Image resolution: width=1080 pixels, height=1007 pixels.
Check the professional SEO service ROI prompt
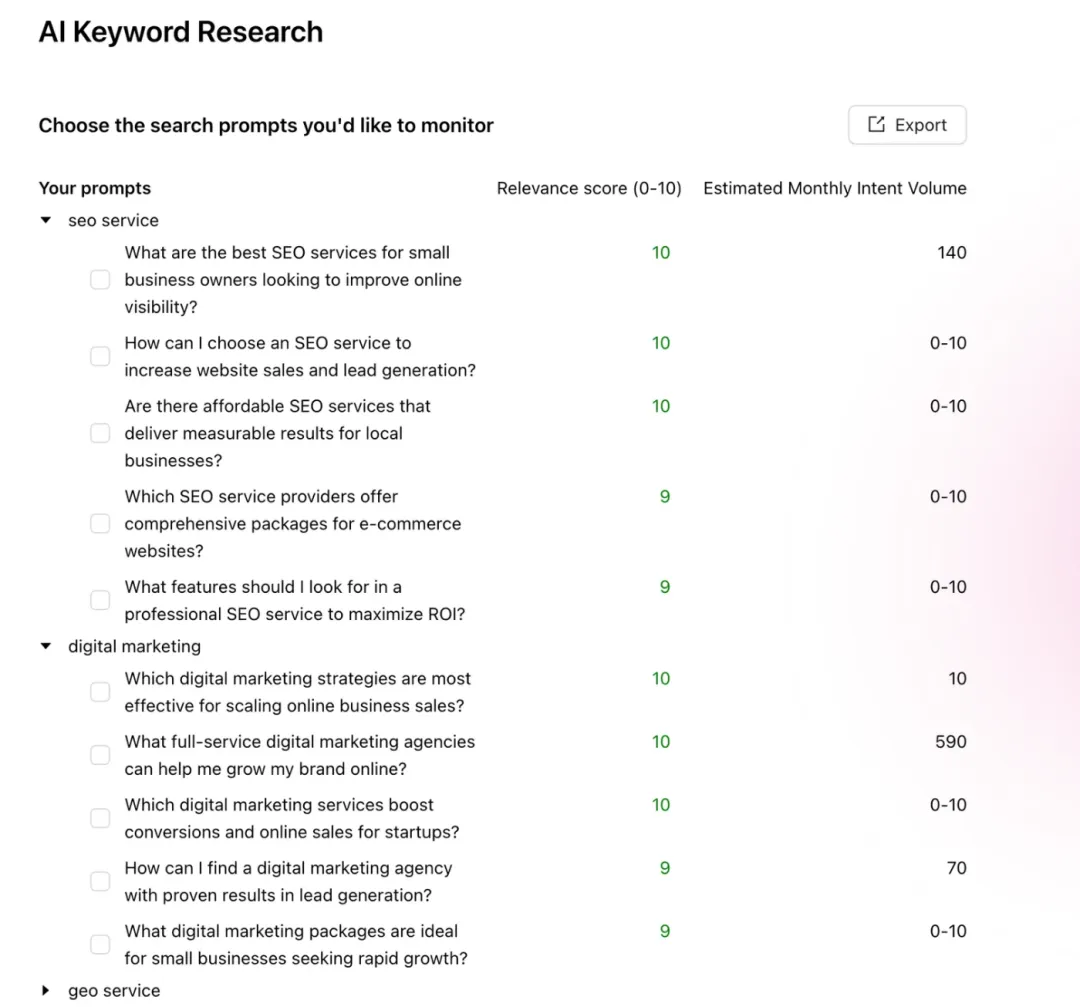coord(100,600)
